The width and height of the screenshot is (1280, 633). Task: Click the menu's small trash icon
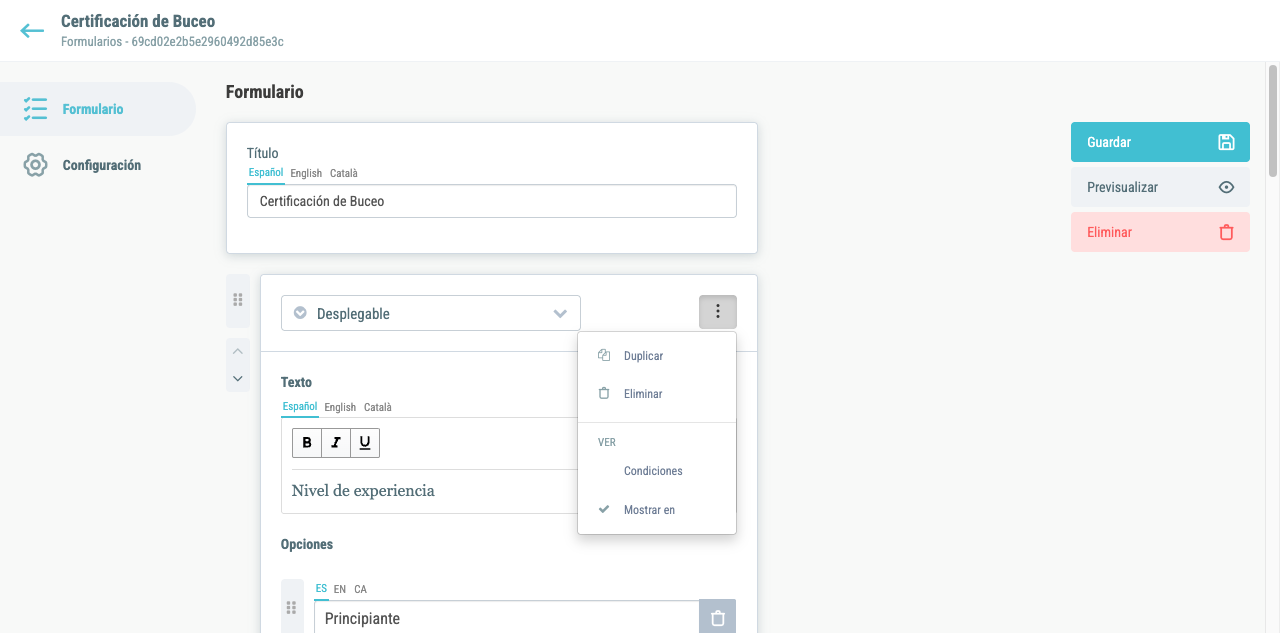tap(604, 394)
